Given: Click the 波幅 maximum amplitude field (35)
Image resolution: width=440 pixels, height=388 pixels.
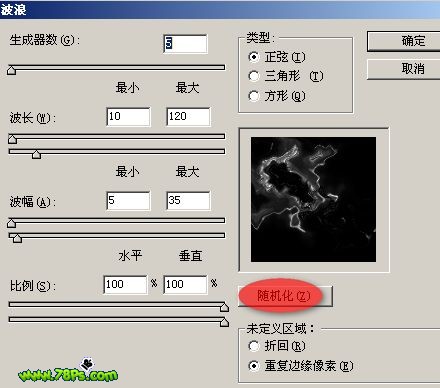Looking at the screenshot, I should (188, 201).
